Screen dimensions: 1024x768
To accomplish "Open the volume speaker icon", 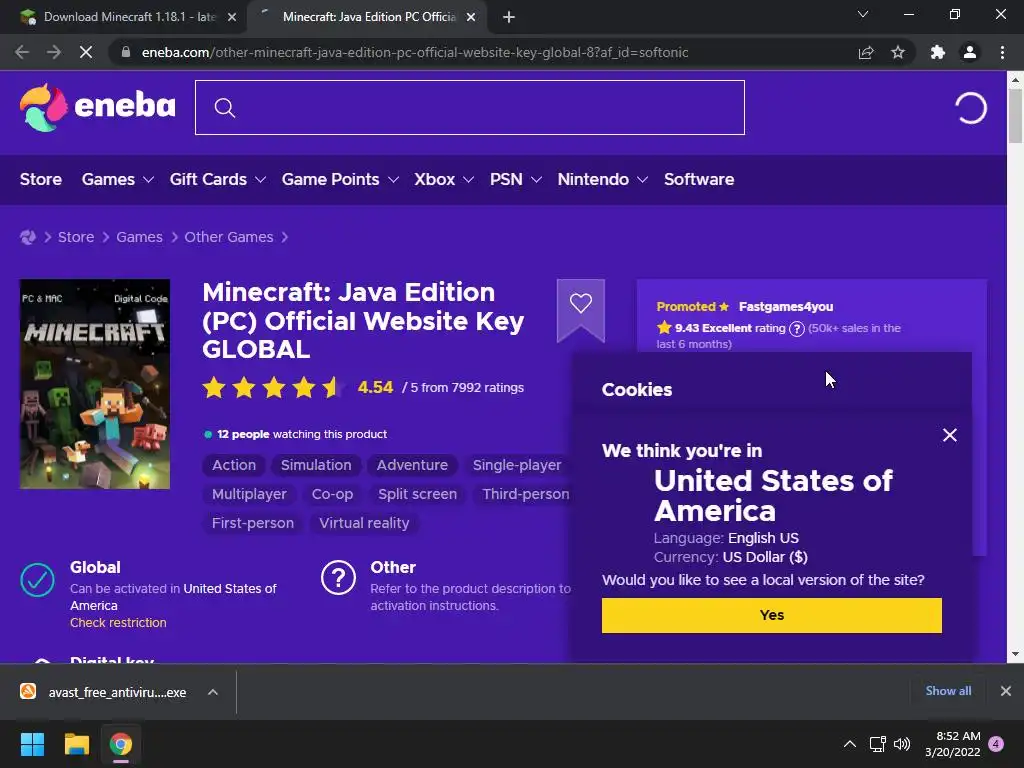I will point(902,744).
